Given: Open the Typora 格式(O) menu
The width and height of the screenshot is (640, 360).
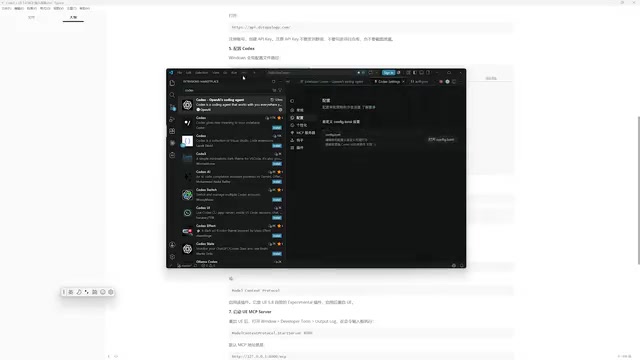Looking at the screenshot, I should coord(45,8).
